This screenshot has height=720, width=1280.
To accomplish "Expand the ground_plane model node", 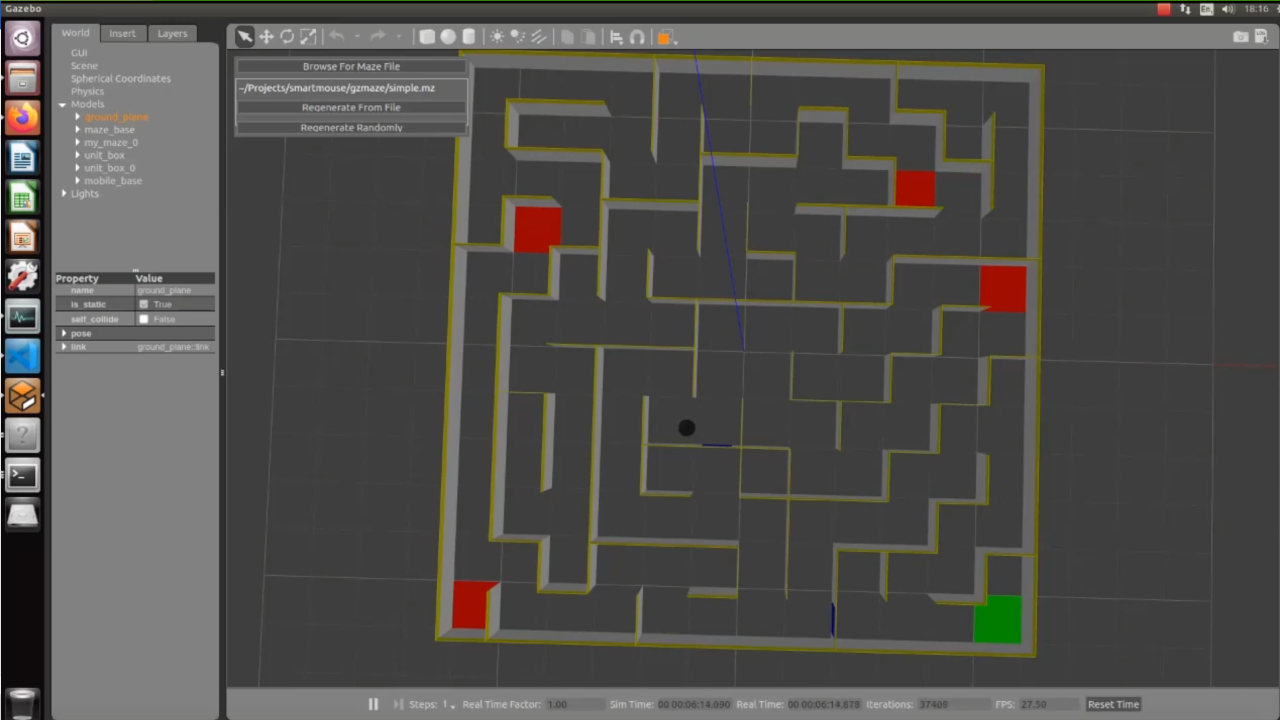I will (x=77, y=117).
